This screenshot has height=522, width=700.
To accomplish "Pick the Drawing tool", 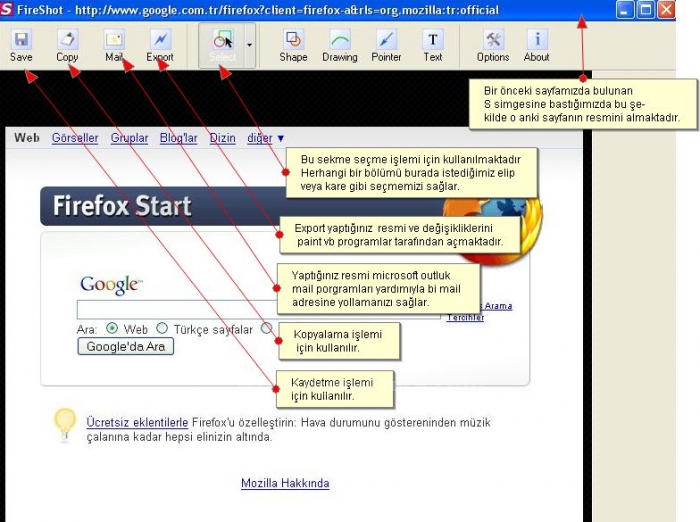I will [339, 45].
